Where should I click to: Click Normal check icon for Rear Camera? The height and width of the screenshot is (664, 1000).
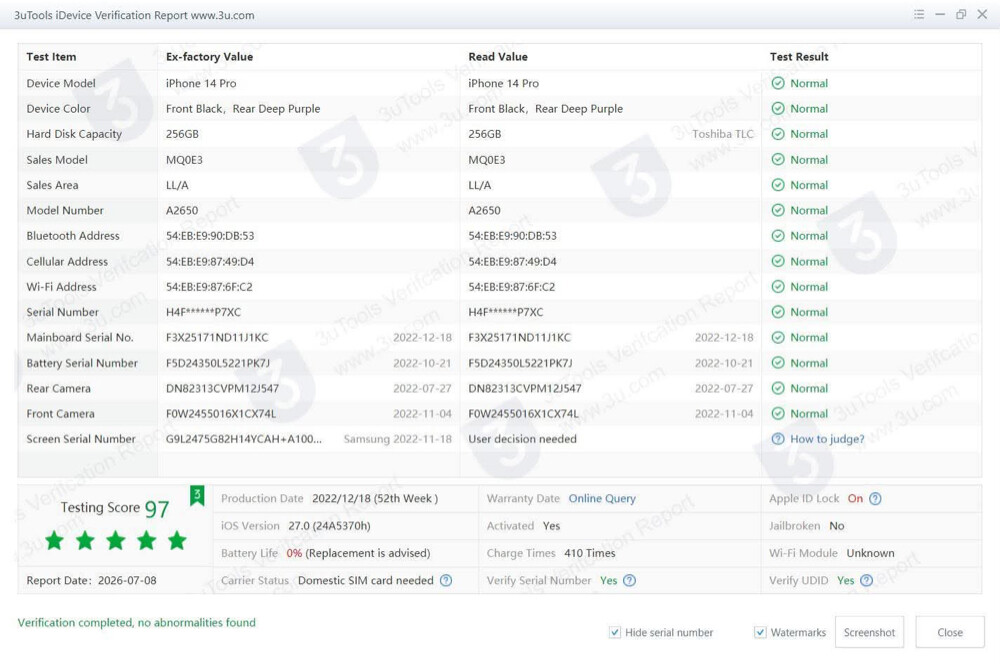[x=777, y=388]
